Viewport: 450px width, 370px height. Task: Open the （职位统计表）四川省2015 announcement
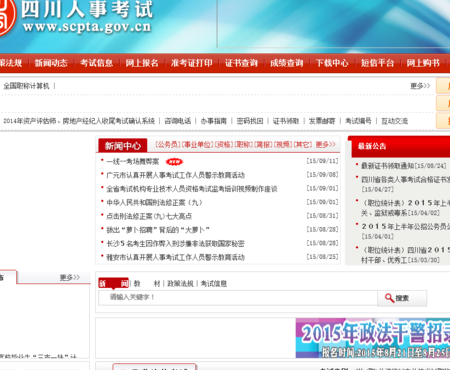click(x=405, y=250)
